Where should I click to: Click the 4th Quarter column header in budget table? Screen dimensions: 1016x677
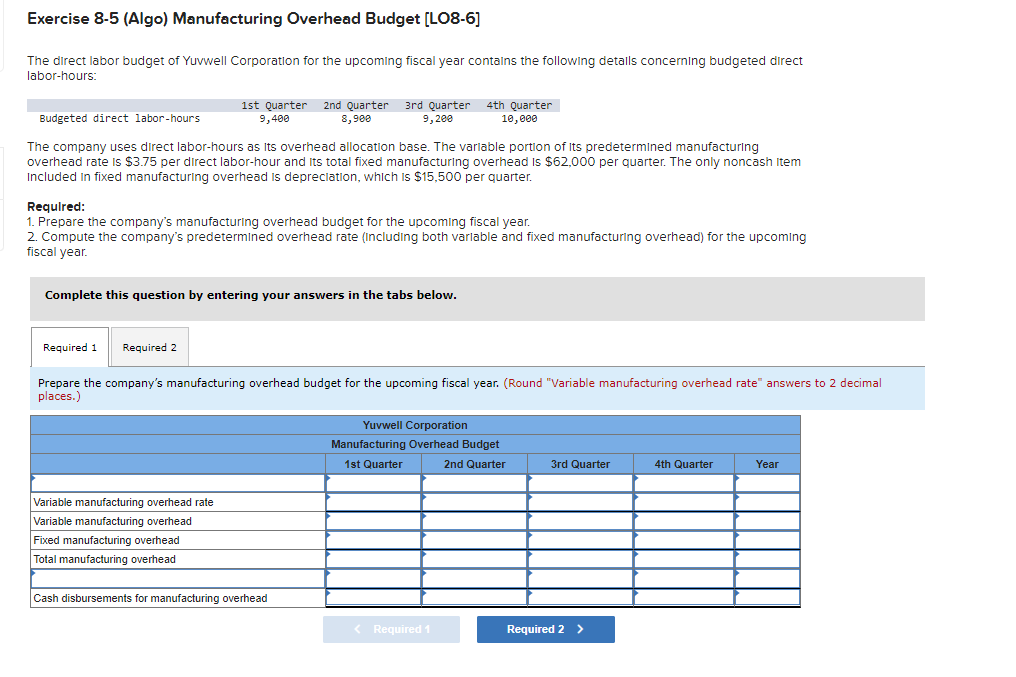point(684,464)
